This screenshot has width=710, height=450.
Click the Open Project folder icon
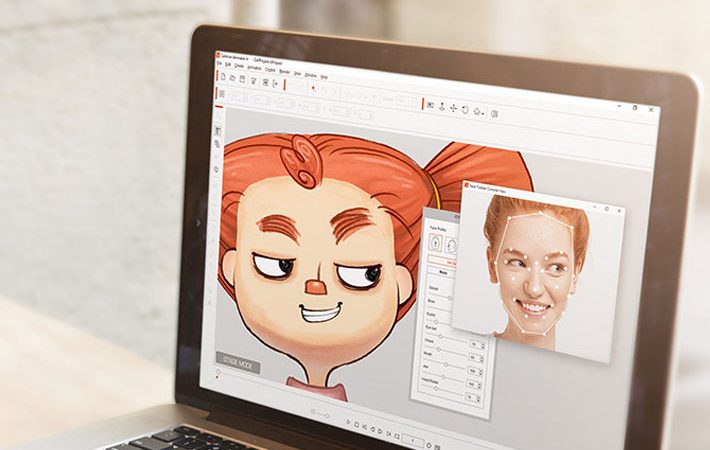click(x=232, y=78)
